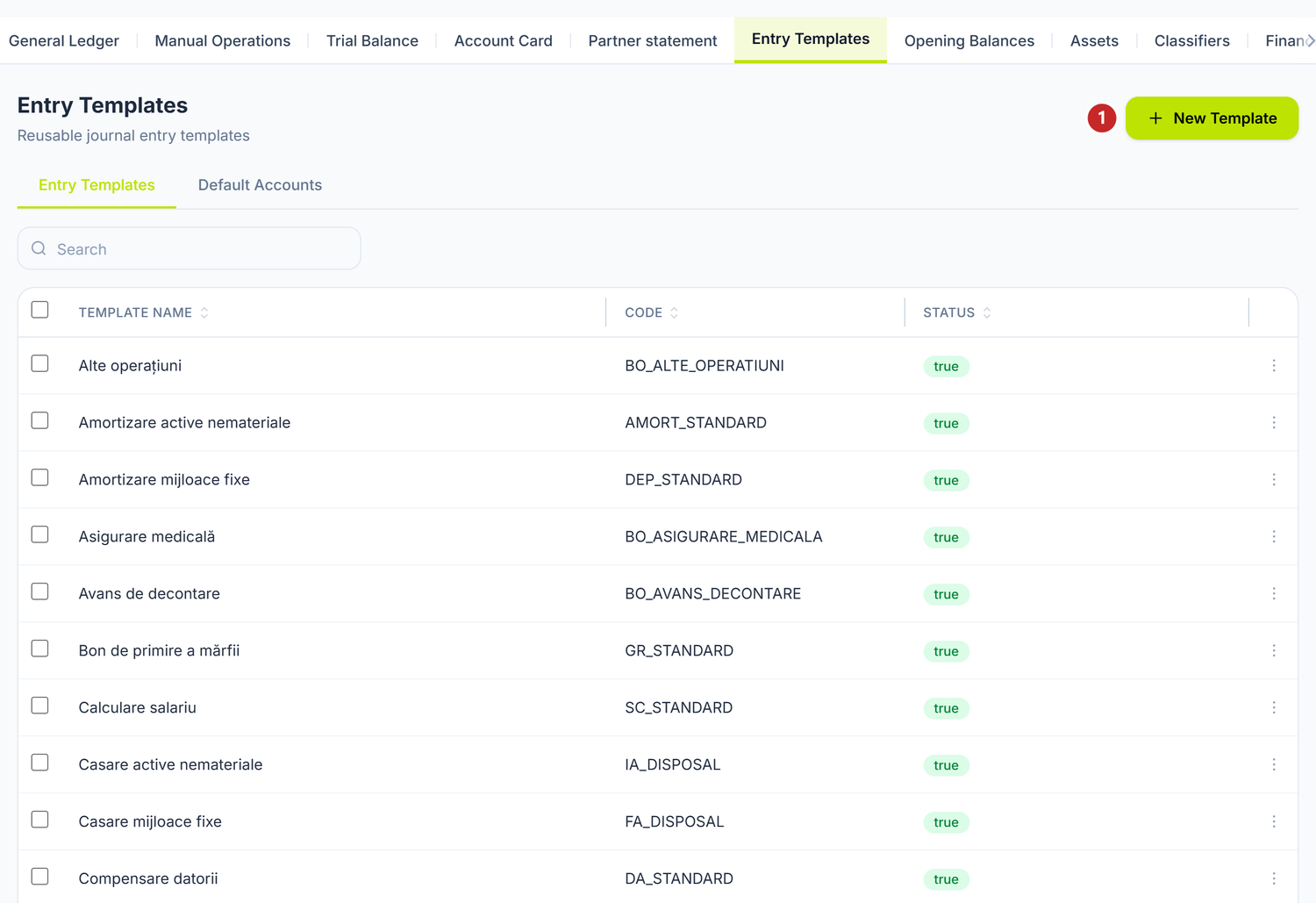Select the Entry Templates sub-tab

97,185
